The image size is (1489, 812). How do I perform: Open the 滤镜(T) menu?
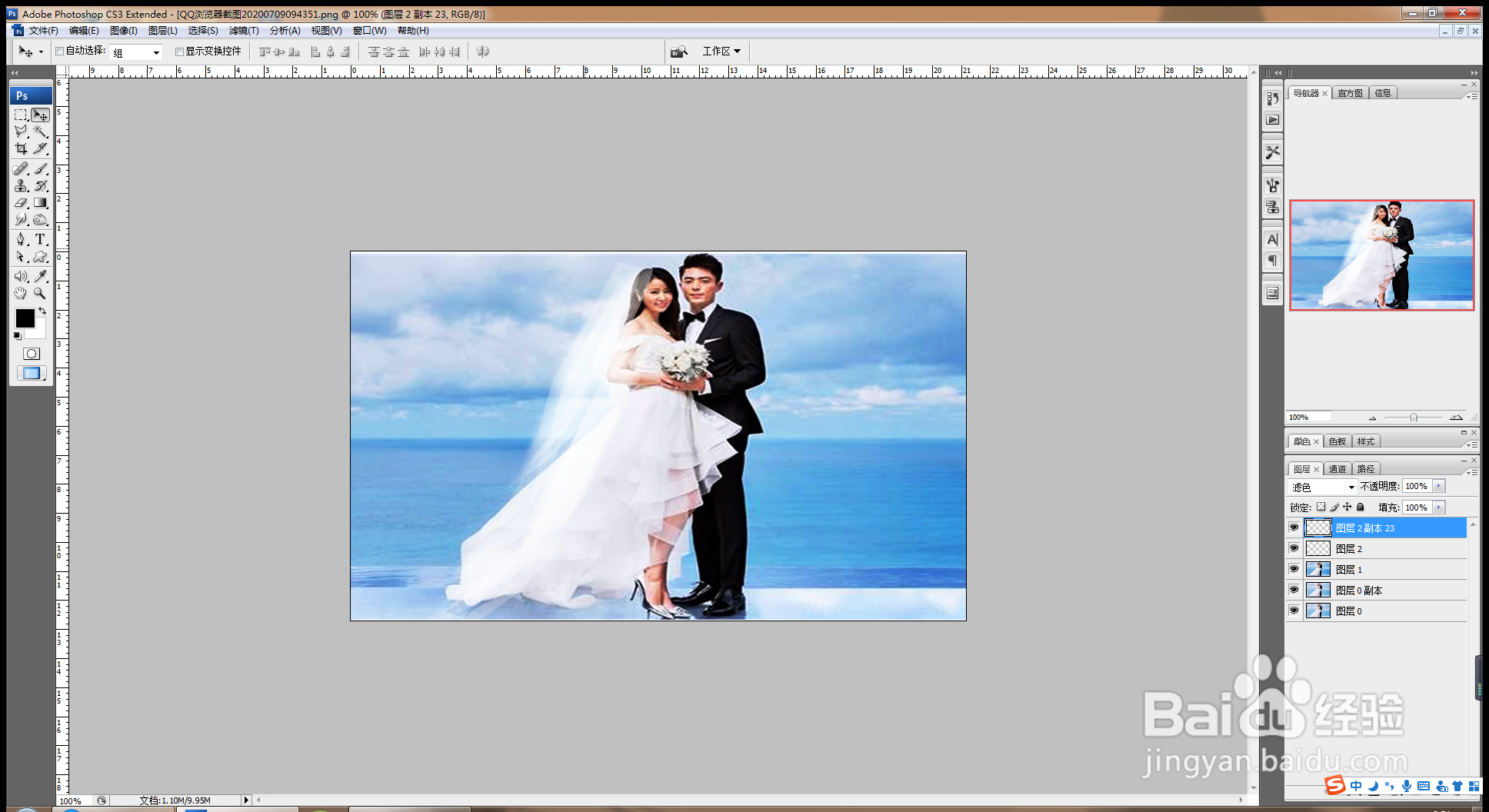click(x=244, y=31)
